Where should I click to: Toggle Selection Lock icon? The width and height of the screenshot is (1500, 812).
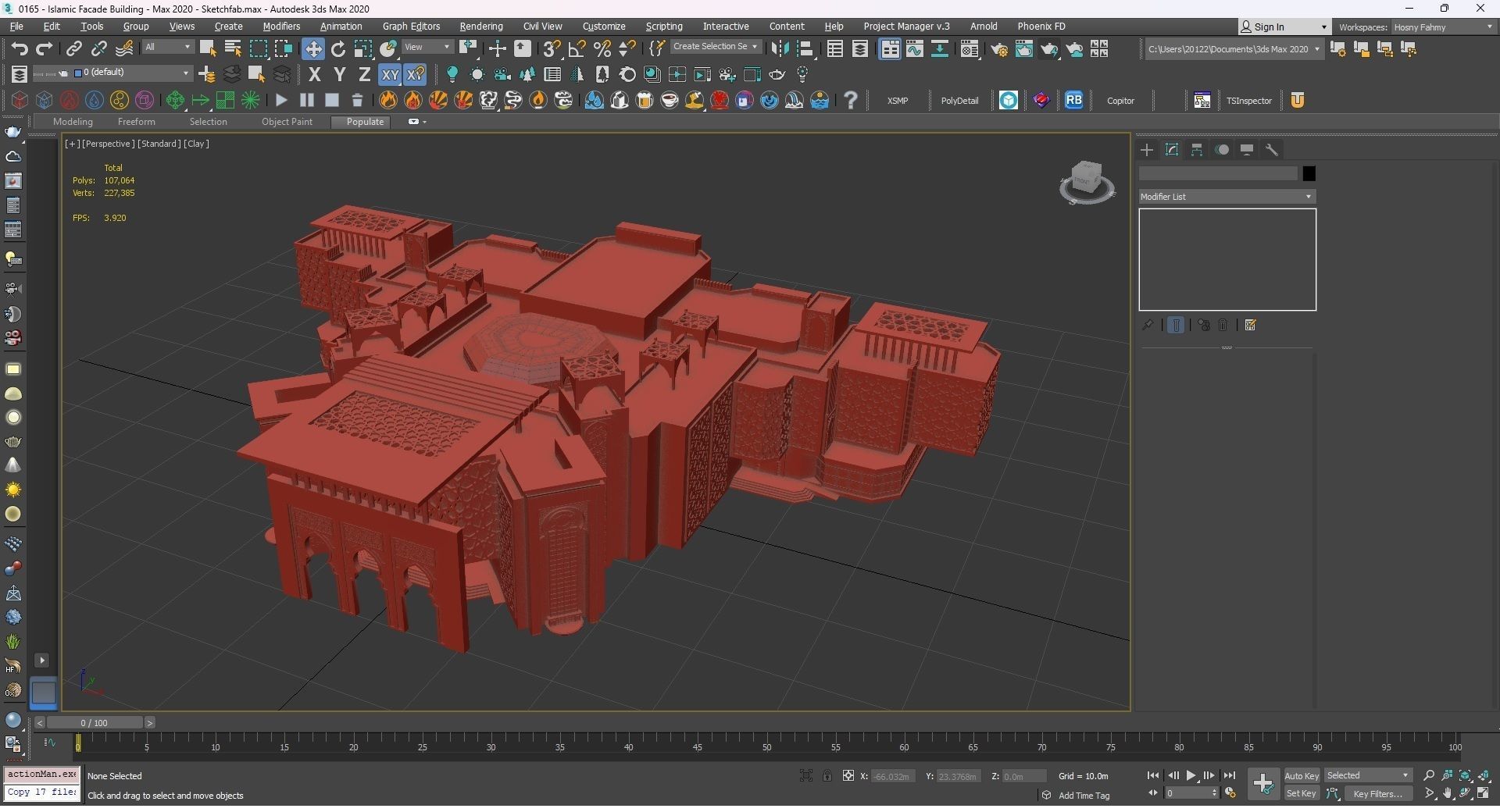tap(827, 775)
